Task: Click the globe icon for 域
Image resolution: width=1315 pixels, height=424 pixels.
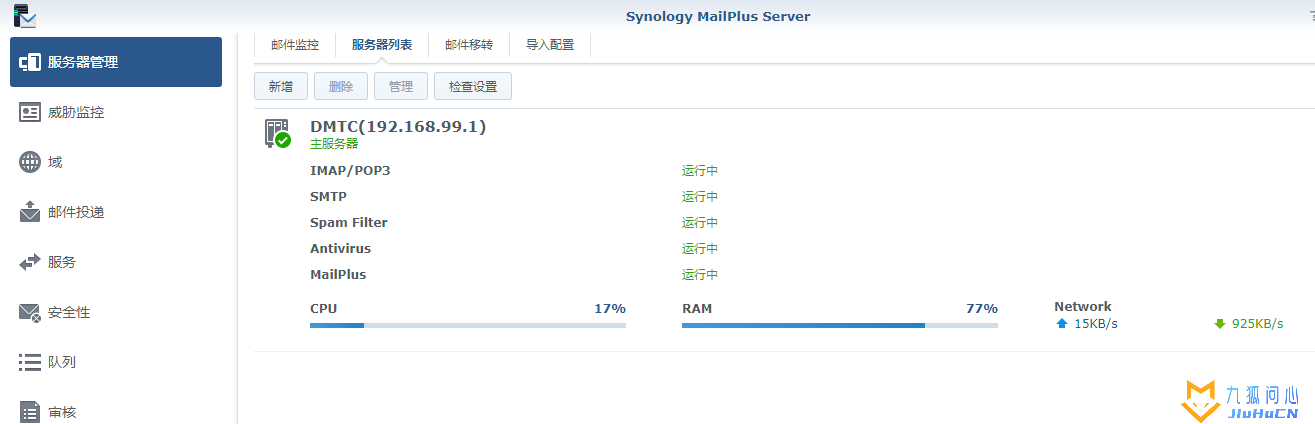Action: (x=30, y=162)
